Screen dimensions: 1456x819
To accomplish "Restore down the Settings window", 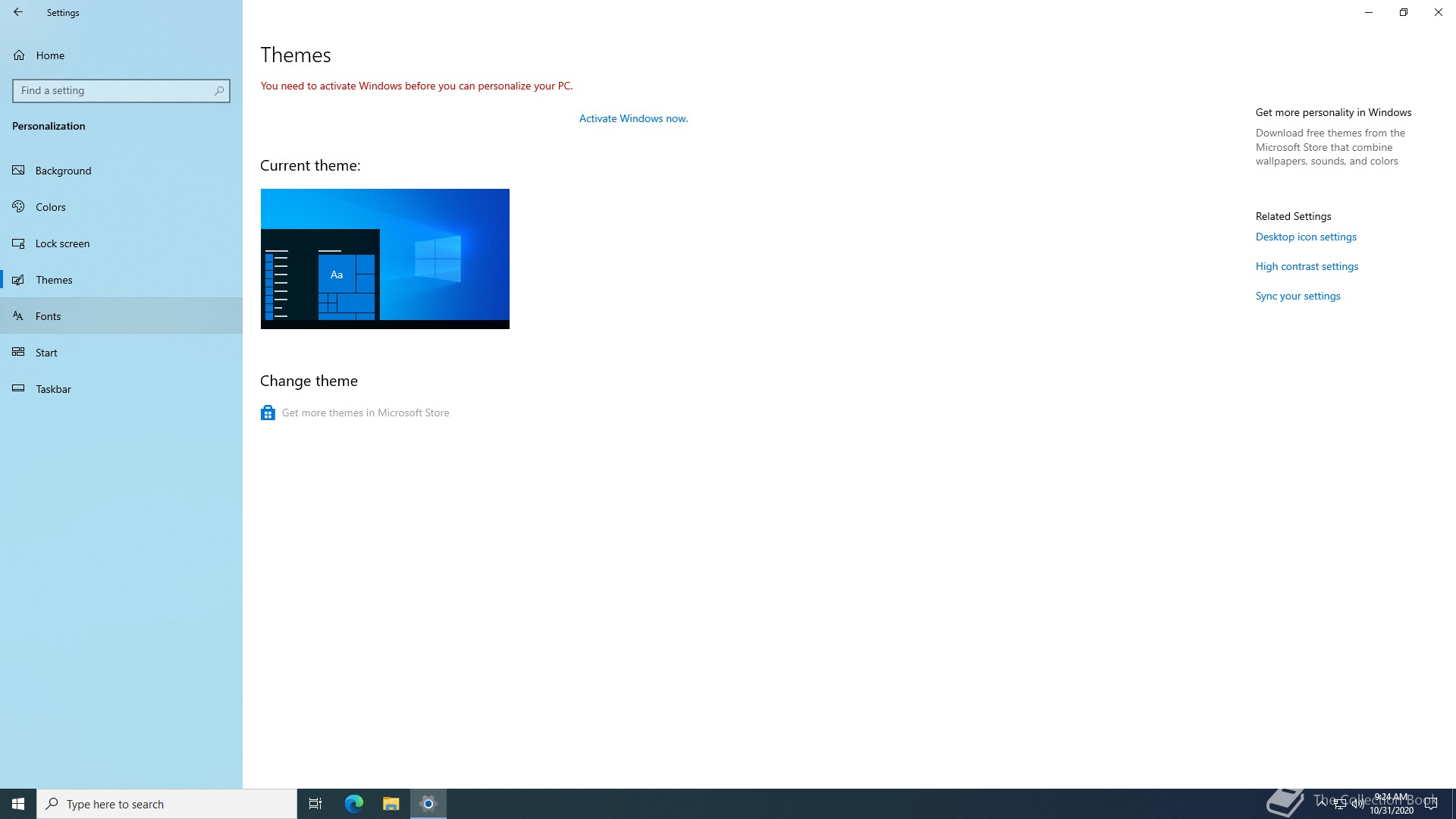I will coord(1404,12).
